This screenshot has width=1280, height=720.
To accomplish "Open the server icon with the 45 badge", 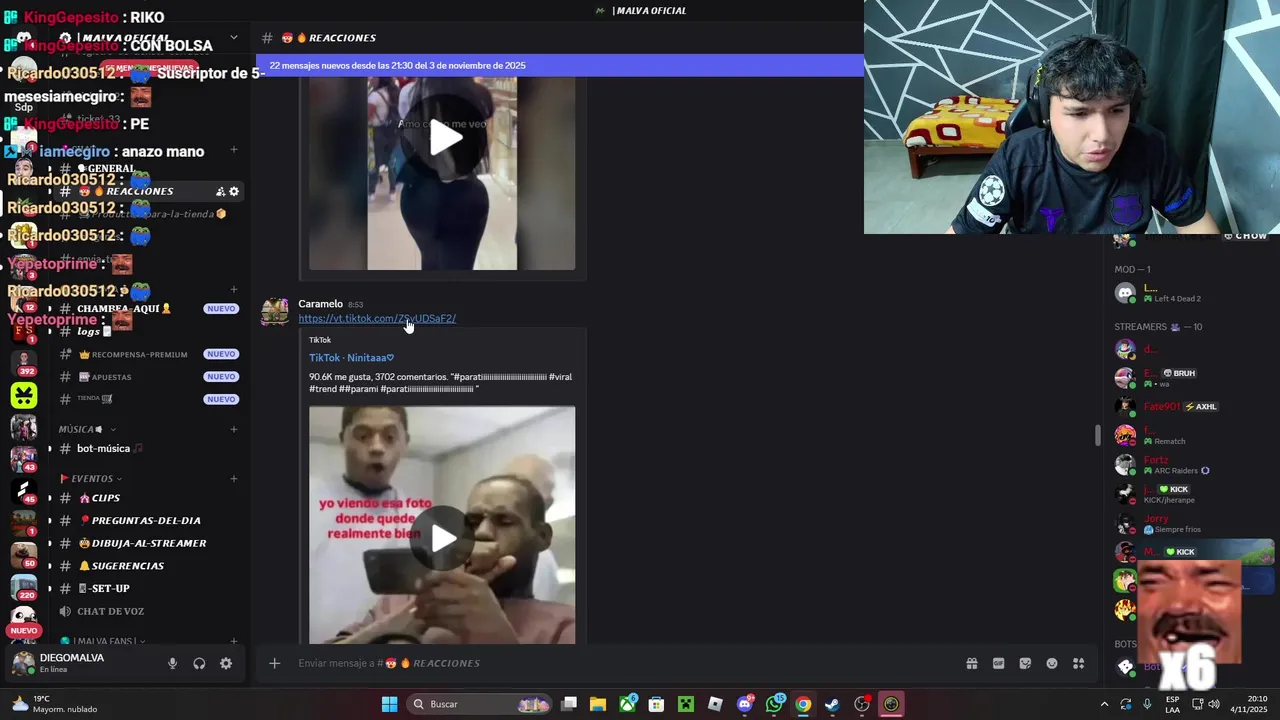I will pyautogui.click(x=24, y=491).
